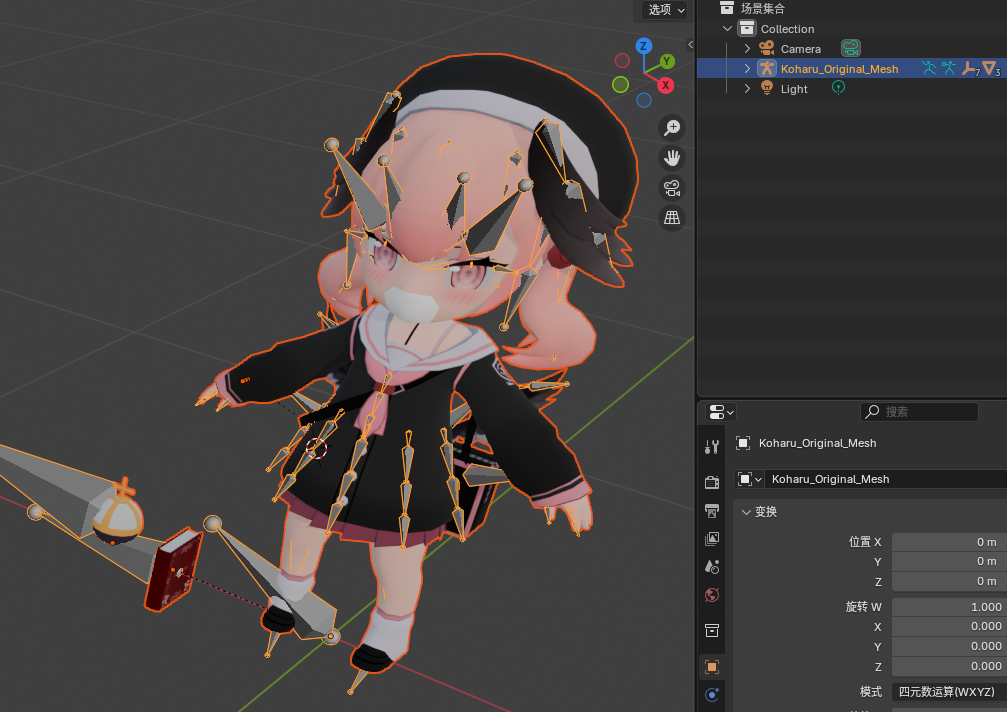This screenshot has width=1007, height=712.
Task: Toggle the camera view icon in viewport
Action: point(672,188)
